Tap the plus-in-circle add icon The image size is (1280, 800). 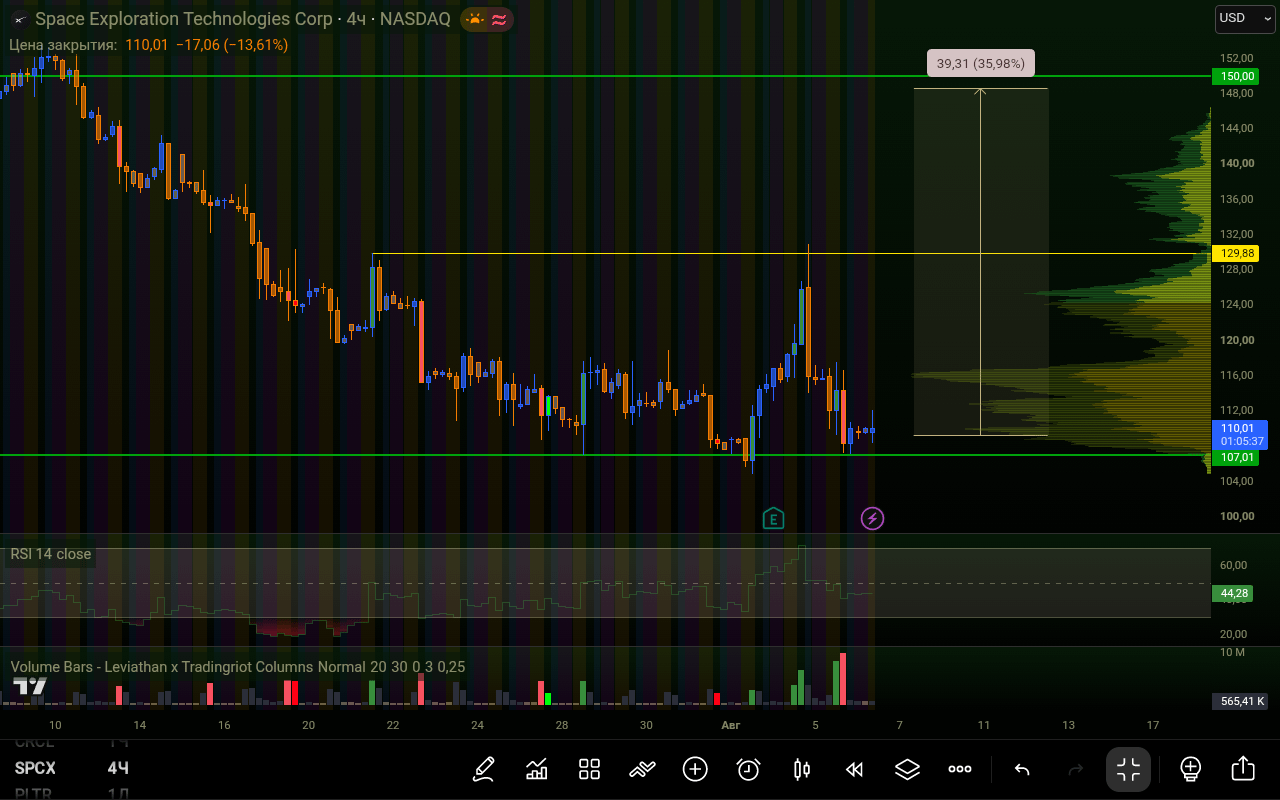point(695,769)
